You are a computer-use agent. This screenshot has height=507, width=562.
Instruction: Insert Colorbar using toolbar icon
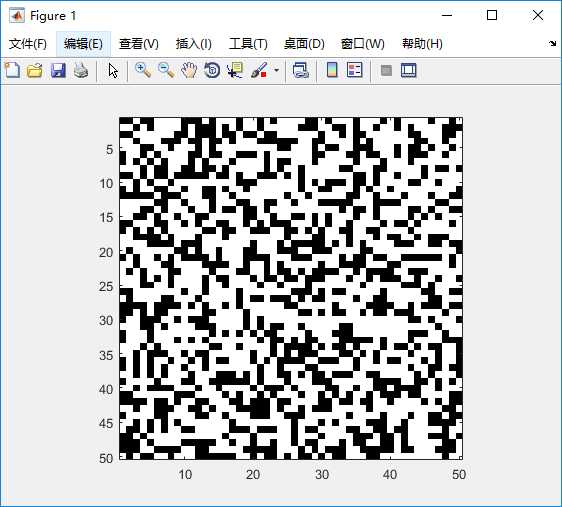[332, 70]
